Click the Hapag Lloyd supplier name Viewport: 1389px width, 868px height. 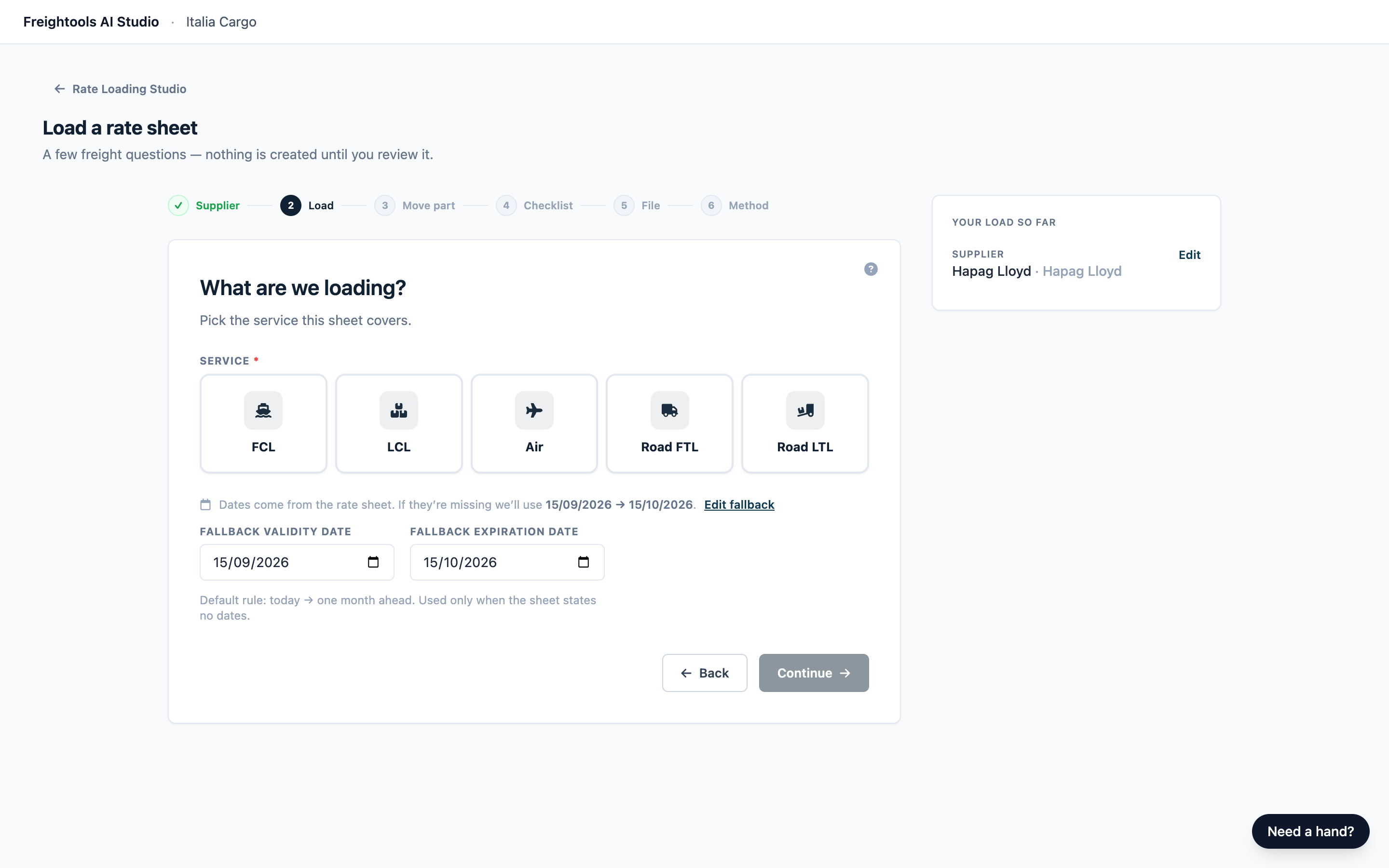(991, 271)
